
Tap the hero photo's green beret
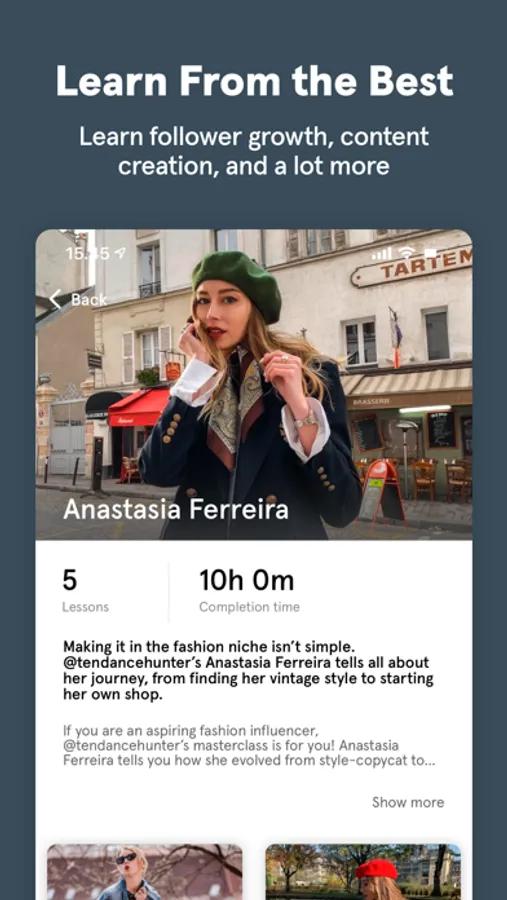coord(236,284)
